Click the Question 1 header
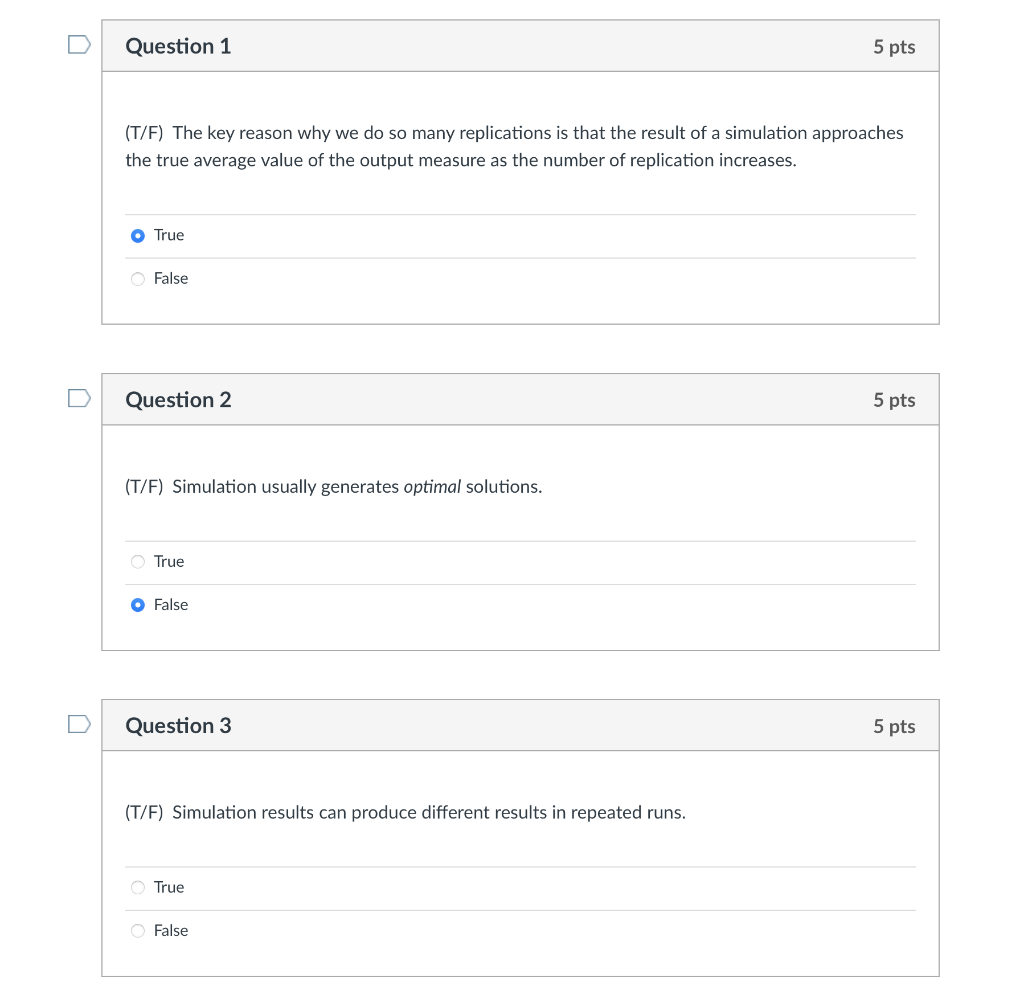Viewport: 1024px width, 990px height. tap(178, 45)
